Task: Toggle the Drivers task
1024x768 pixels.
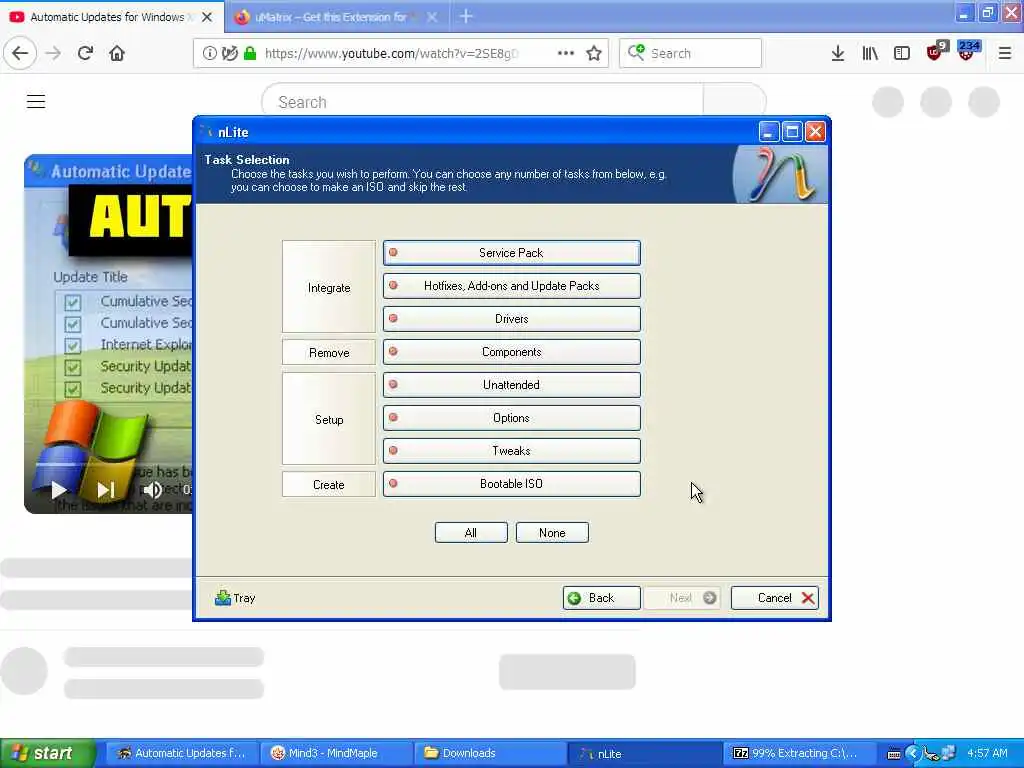Action: click(x=511, y=319)
